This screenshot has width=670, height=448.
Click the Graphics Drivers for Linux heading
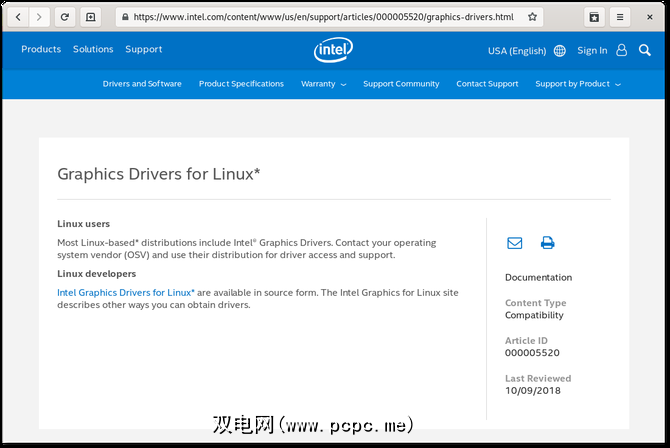pyautogui.click(x=159, y=174)
